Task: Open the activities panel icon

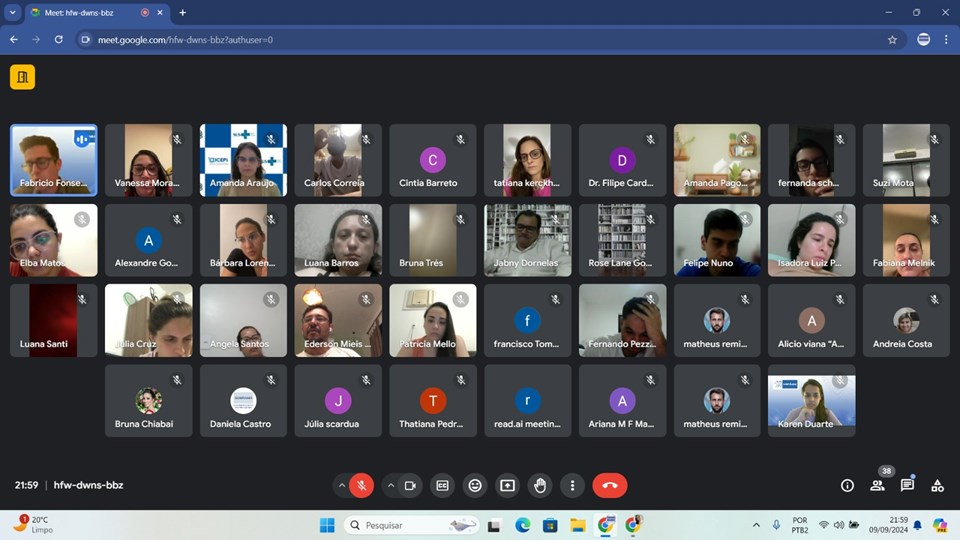Action: (x=937, y=485)
